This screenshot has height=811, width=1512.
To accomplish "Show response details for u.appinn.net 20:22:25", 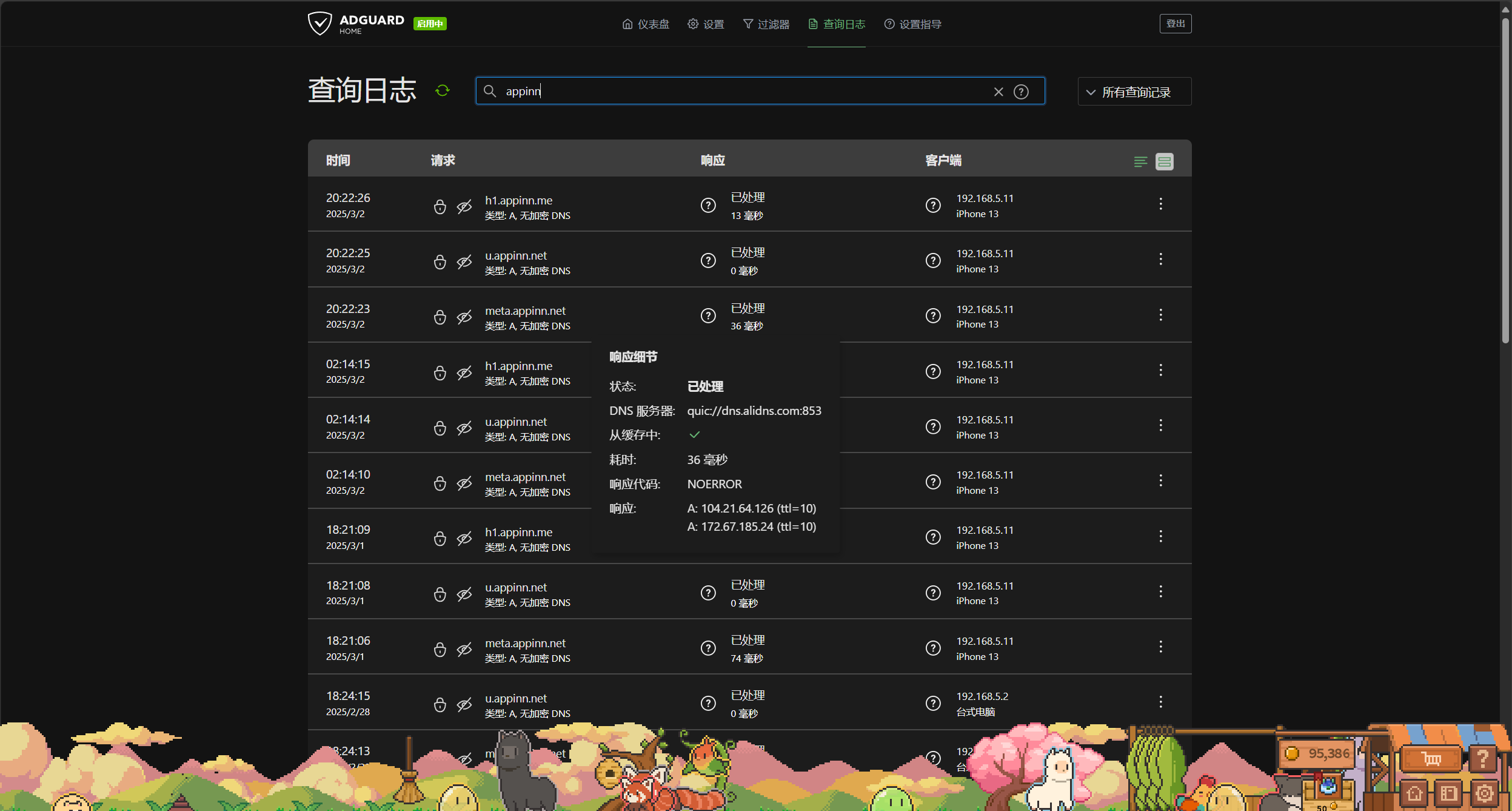I will point(708,261).
